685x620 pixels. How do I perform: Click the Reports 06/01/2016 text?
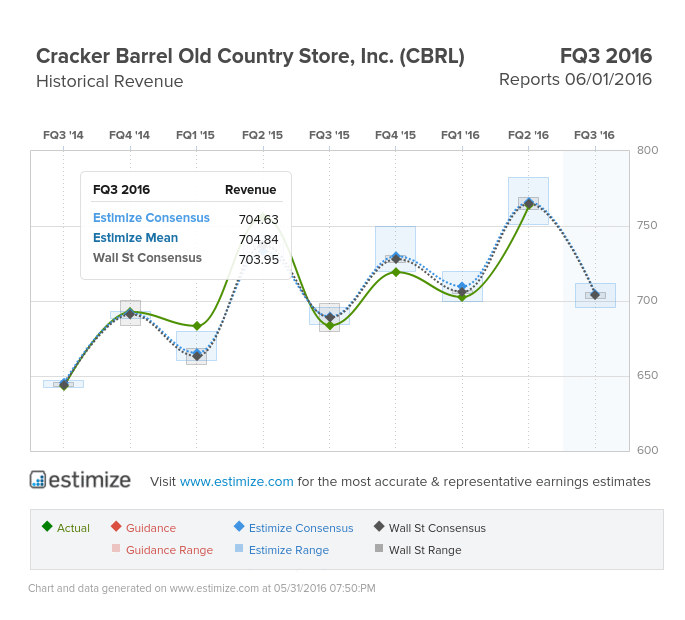click(575, 80)
